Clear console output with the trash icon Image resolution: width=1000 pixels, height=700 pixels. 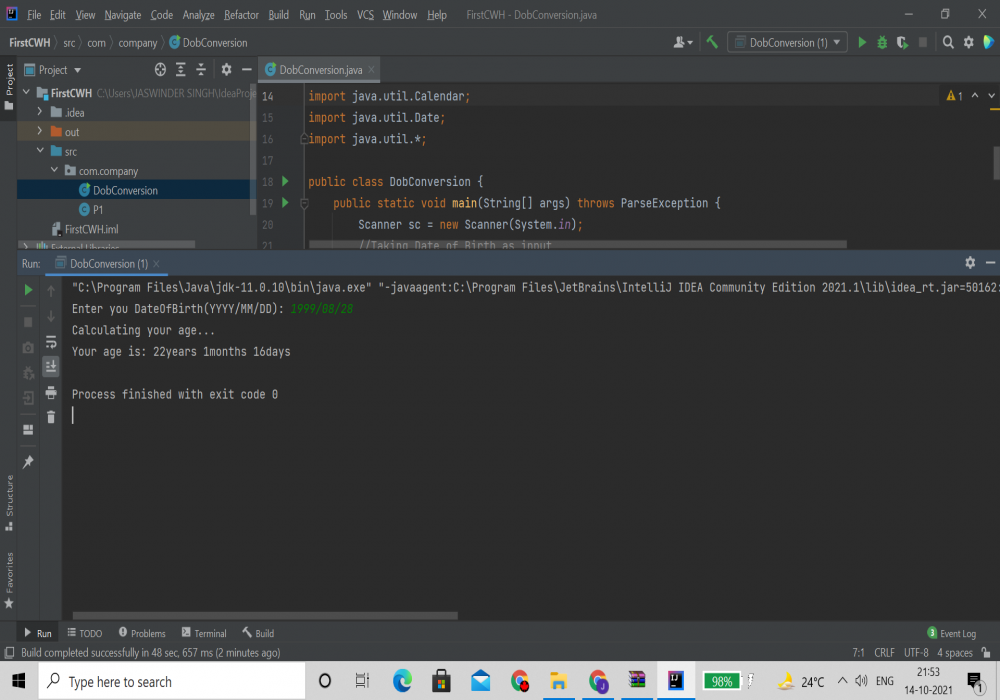click(51, 417)
